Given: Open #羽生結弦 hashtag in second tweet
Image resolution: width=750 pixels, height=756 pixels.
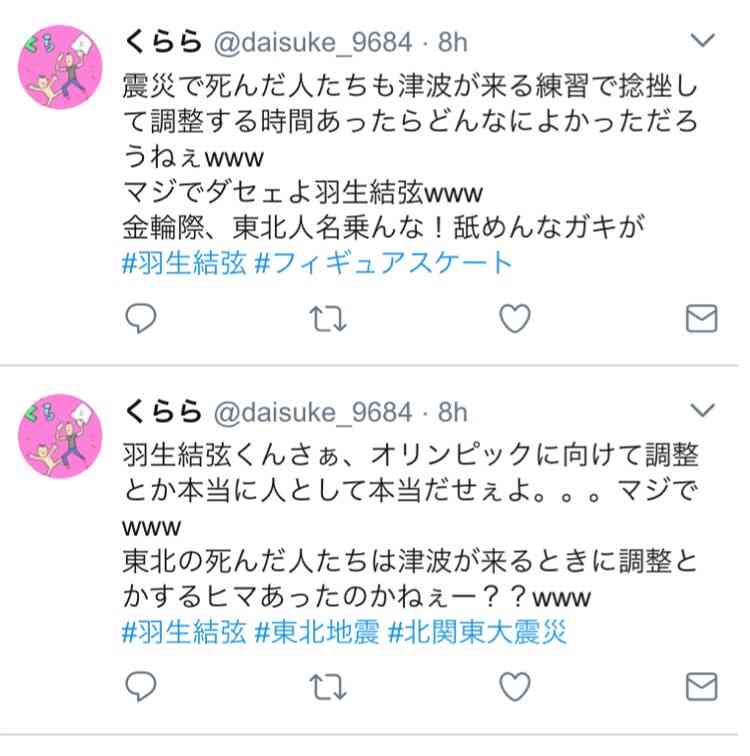Looking at the screenshot, I should click(x=184, y=633).
